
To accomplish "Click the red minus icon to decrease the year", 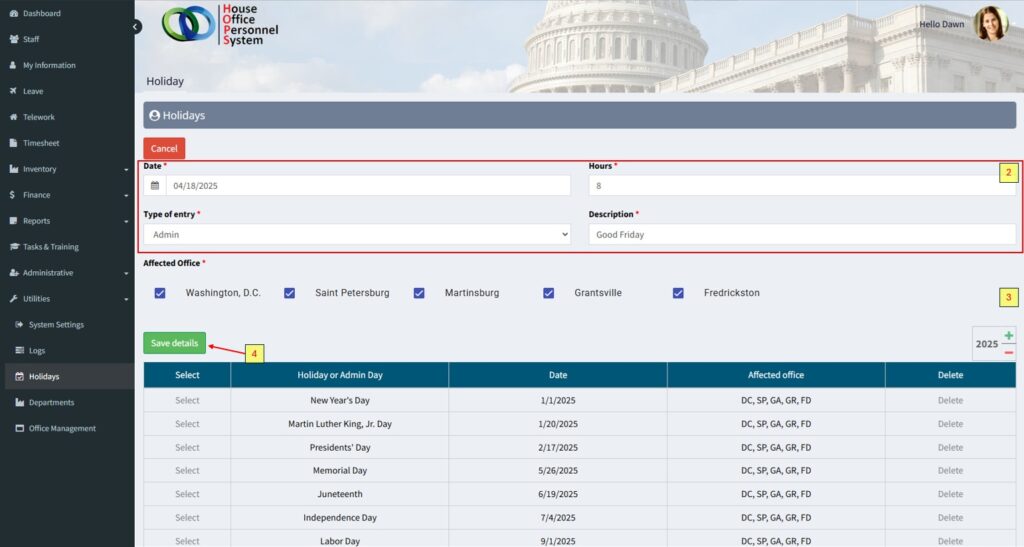I will [1008, 352].
